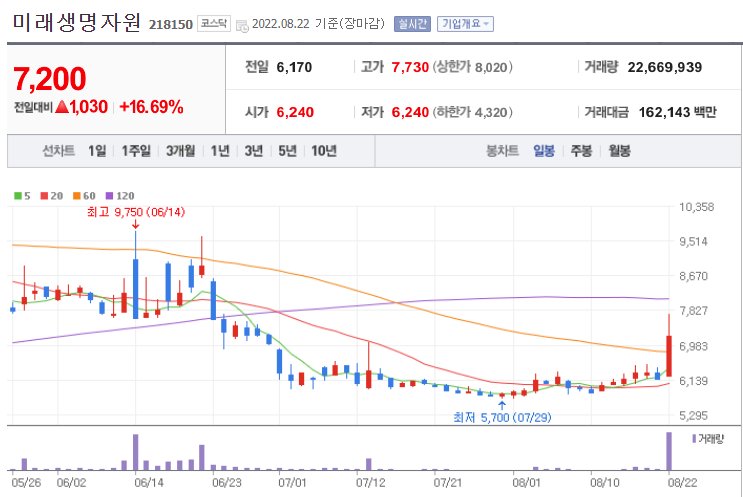Click the 전일 value 6,170
This screenshot has width=743, height=497.
294,67
